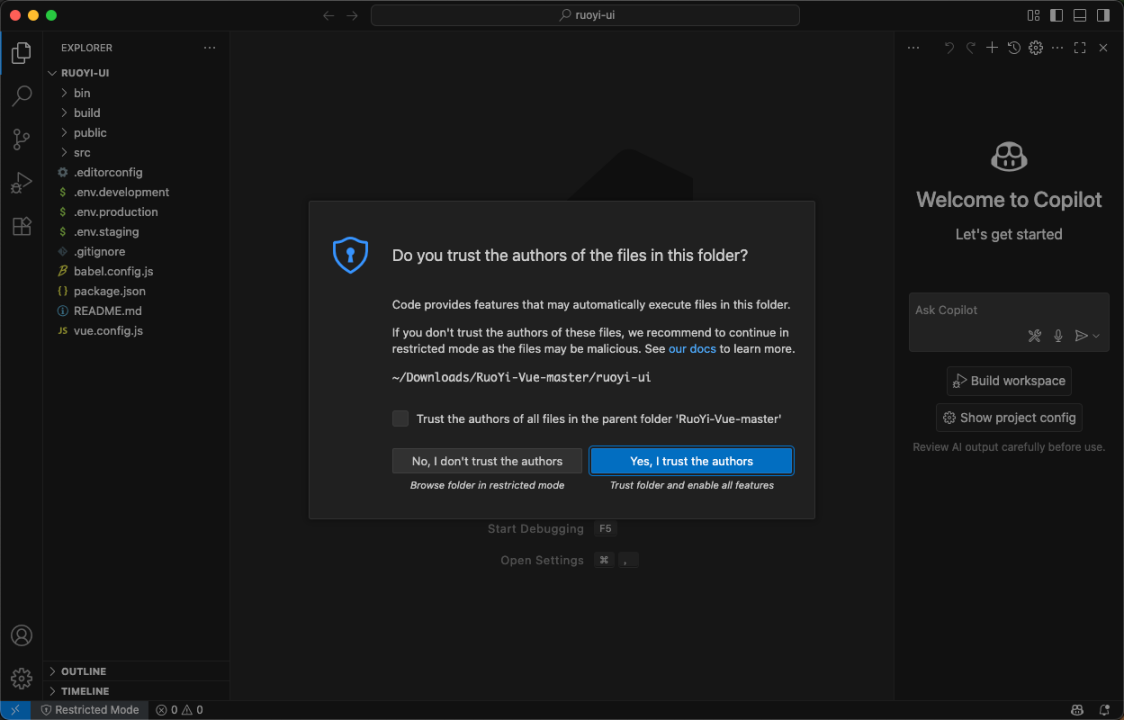Viewport: 1124px width, 720px height.
Task: Open the Copilot tools configuration icon
Action: pyautogui.click(x=1034, y=336)
